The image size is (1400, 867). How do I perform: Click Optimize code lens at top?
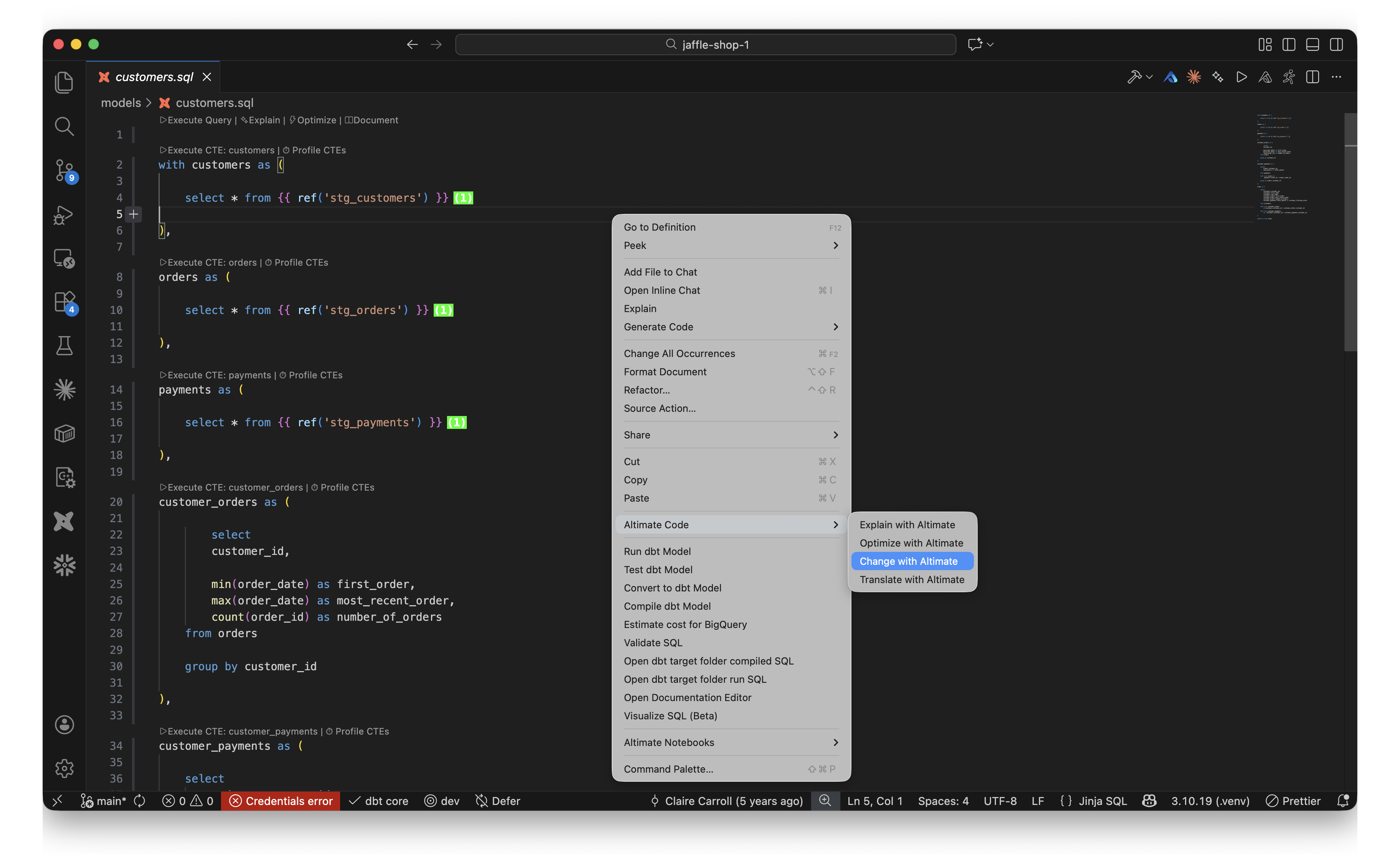[313, 120]
